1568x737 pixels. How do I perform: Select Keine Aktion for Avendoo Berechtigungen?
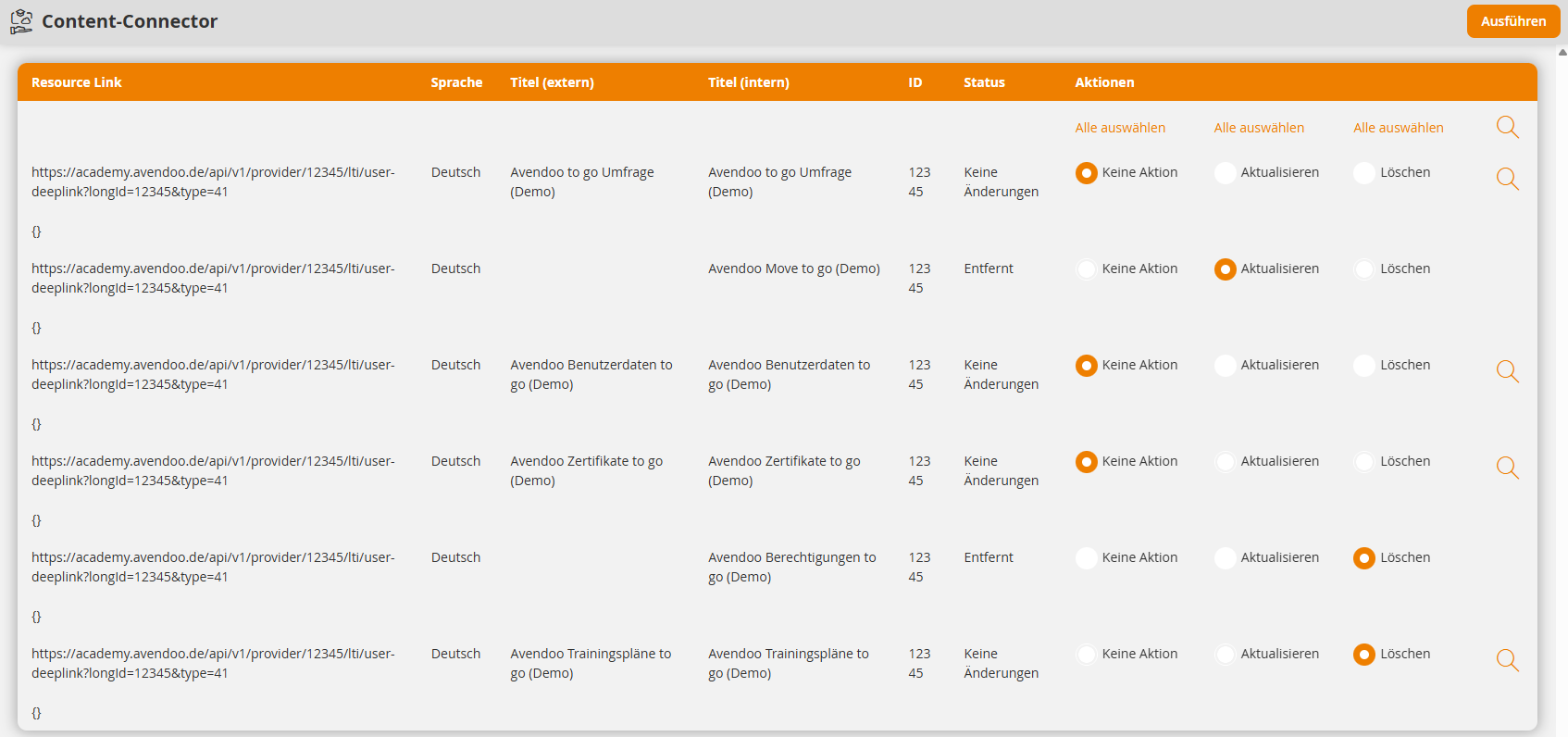click(x=1086, y=557)
